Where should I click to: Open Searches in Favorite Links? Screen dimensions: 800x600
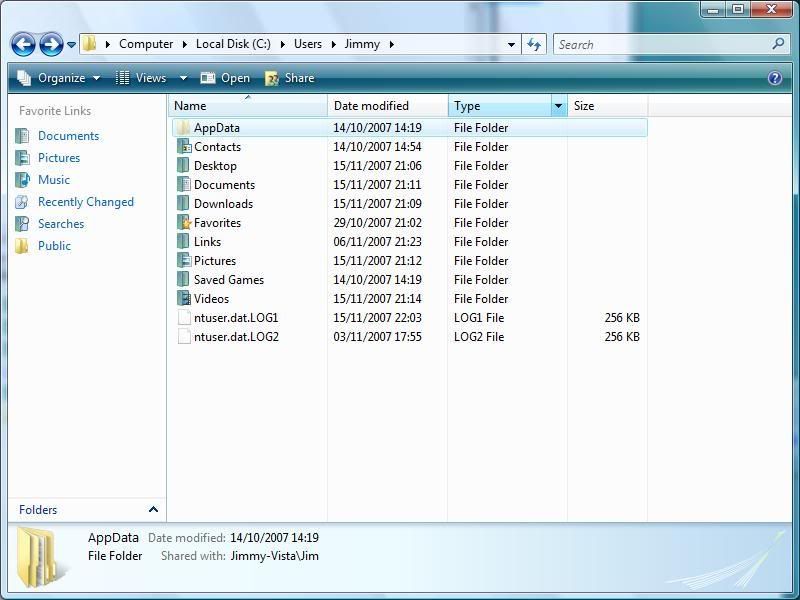61,223
